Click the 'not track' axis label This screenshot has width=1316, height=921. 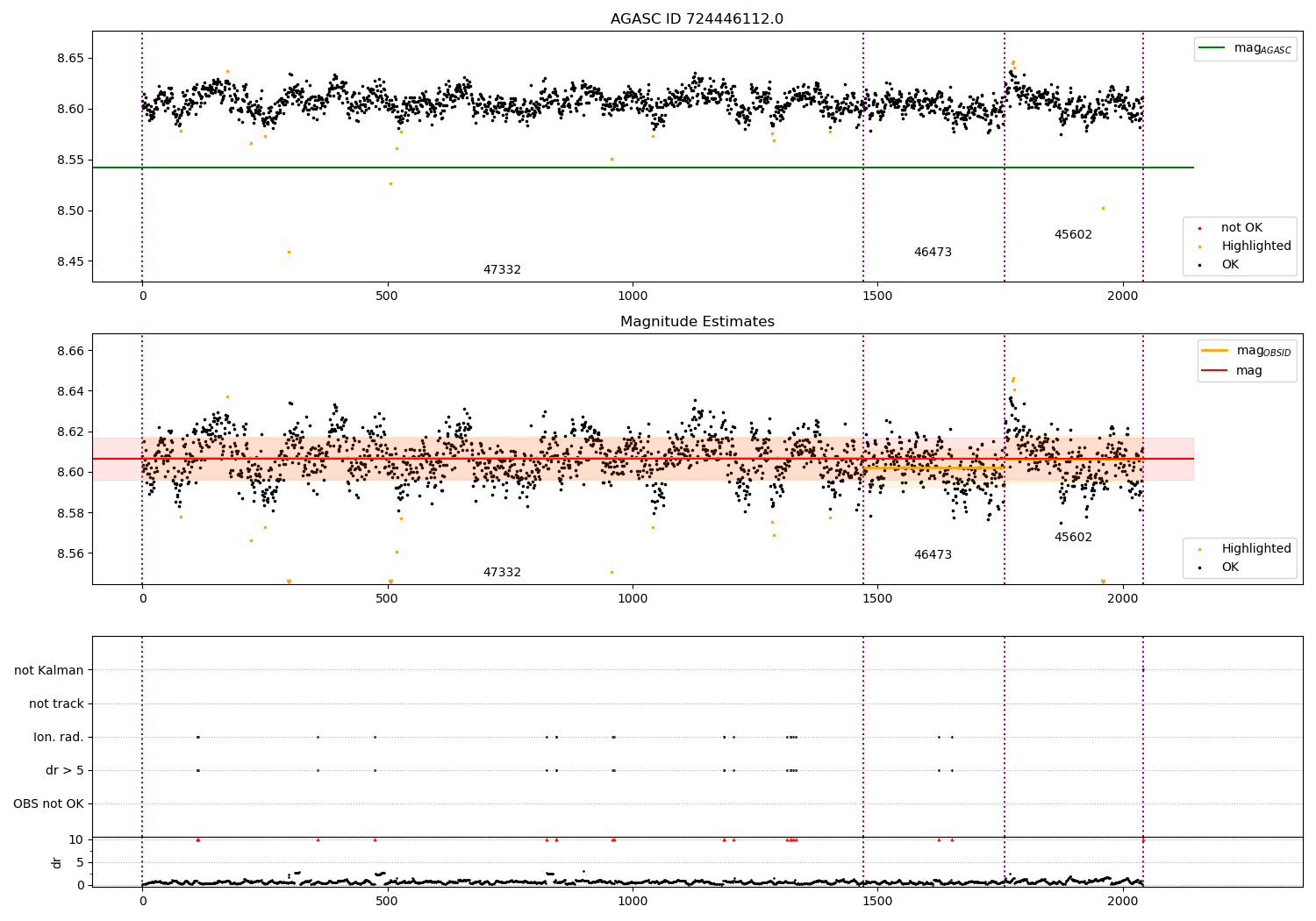tap(56, 704)
